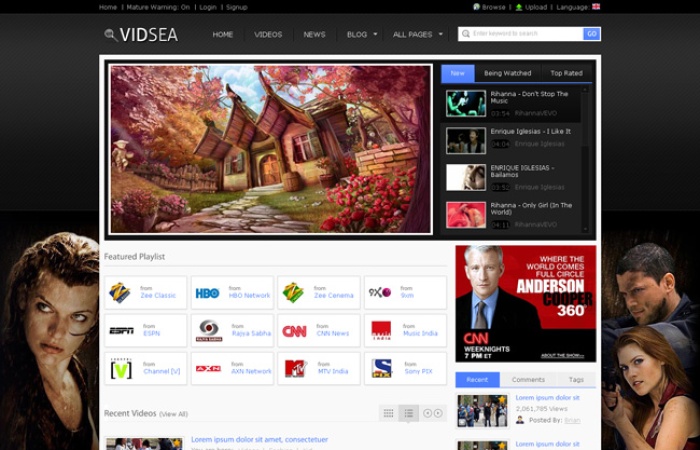Open the 9XM logo

pos(380,292)
